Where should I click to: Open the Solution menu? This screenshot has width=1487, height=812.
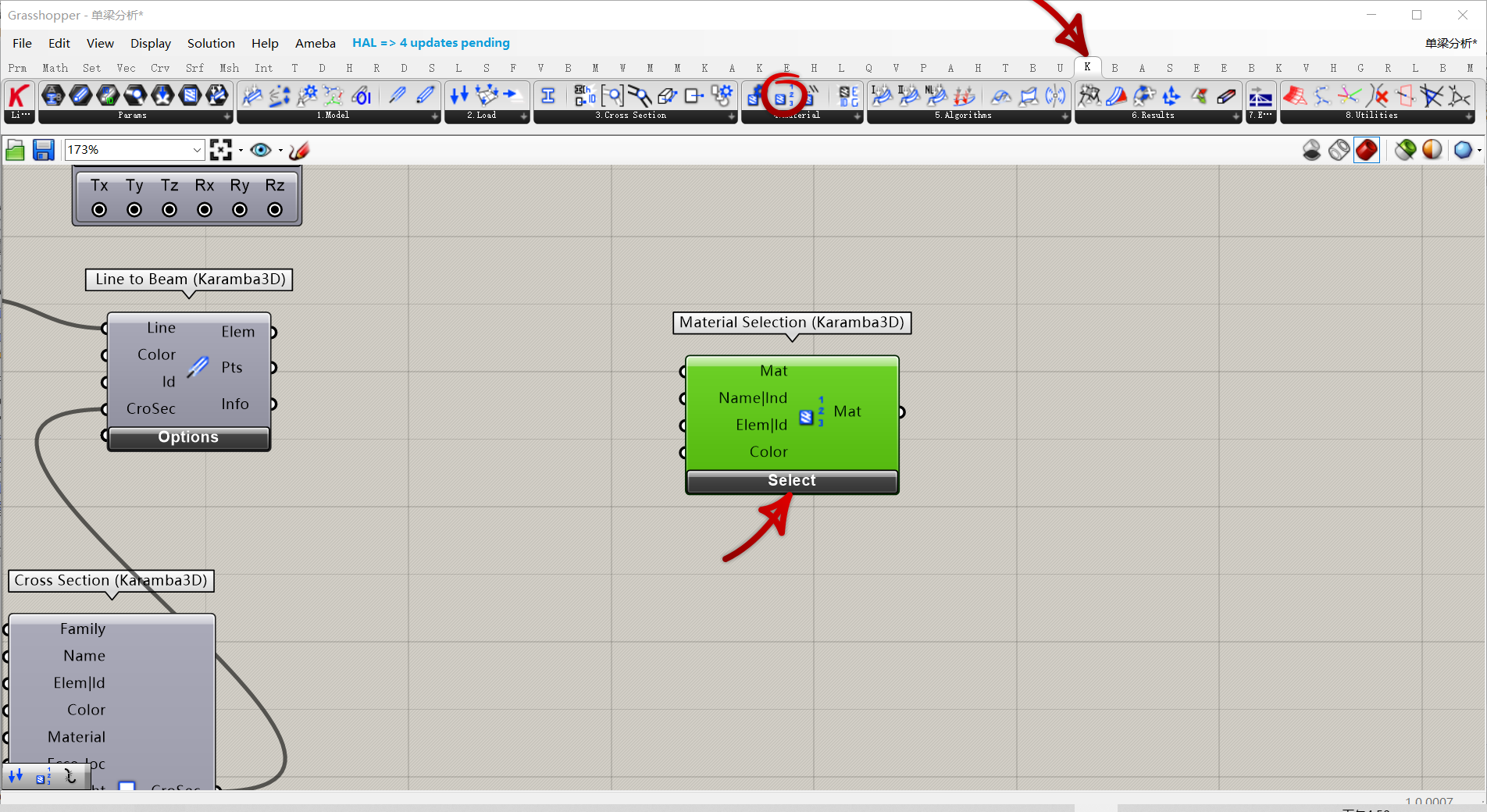(211, 43)
